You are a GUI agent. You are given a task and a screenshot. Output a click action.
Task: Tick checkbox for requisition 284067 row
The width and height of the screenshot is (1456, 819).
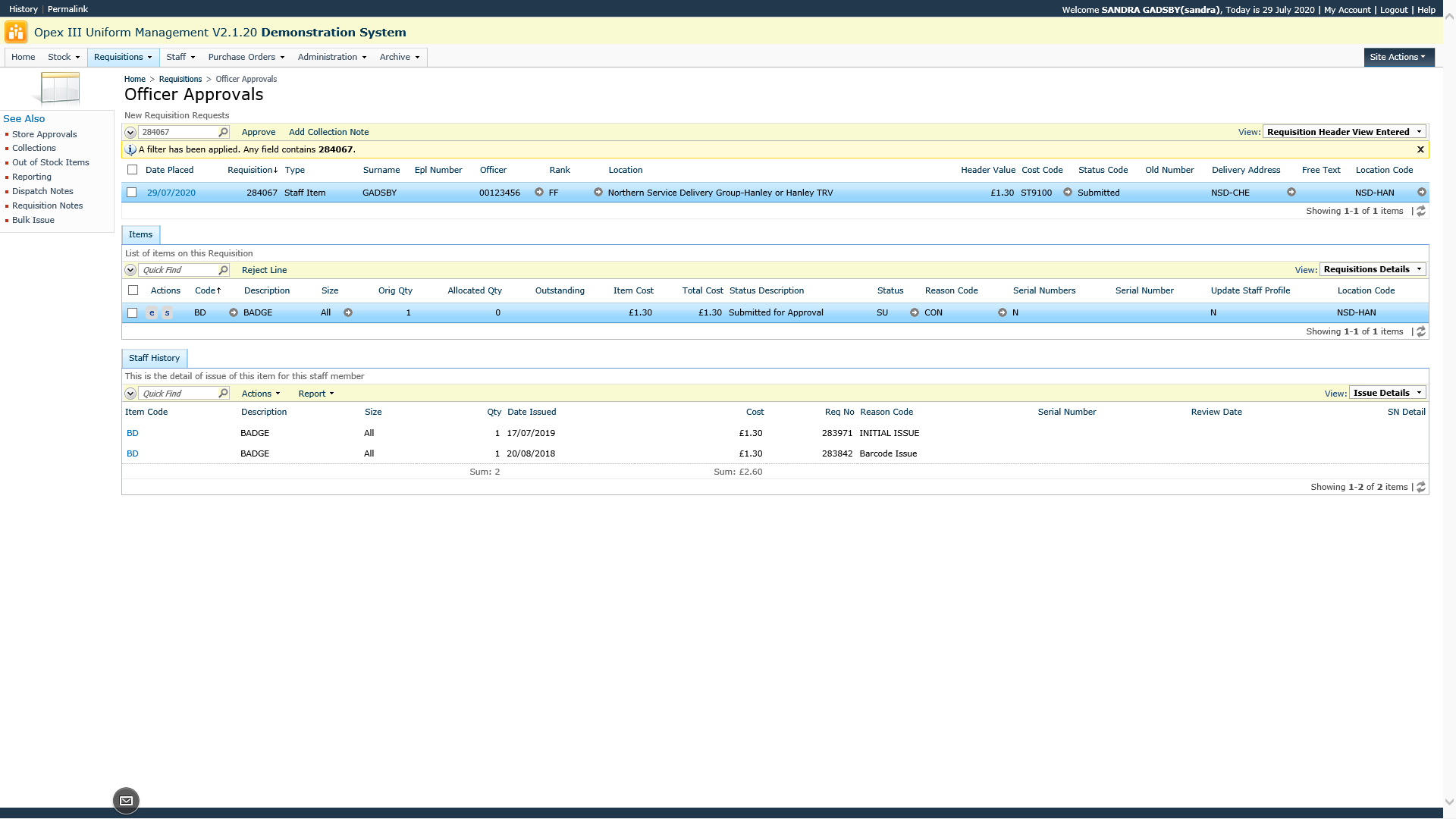point(132,193)
